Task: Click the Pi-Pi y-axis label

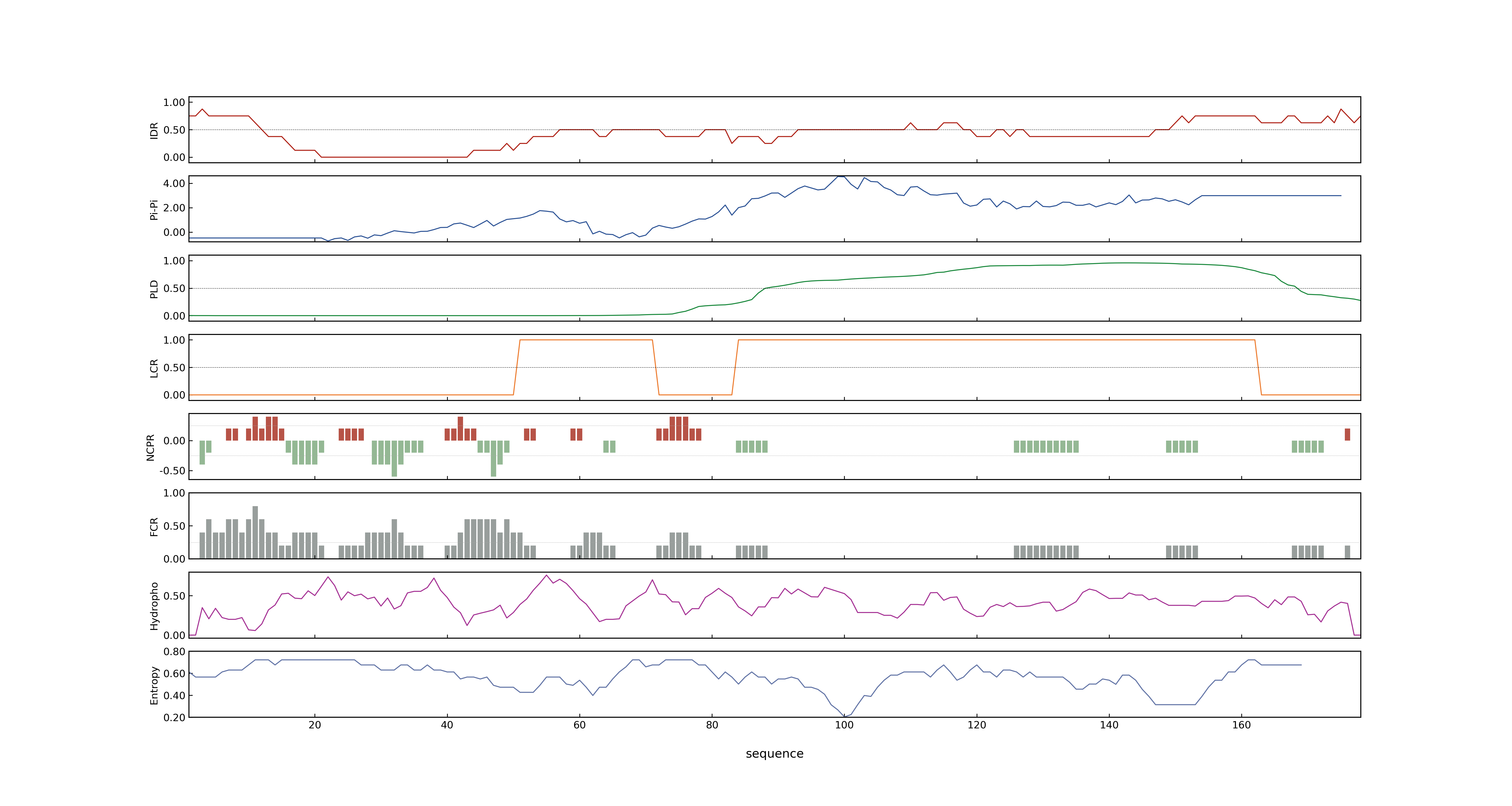Action: coord(154,209)
